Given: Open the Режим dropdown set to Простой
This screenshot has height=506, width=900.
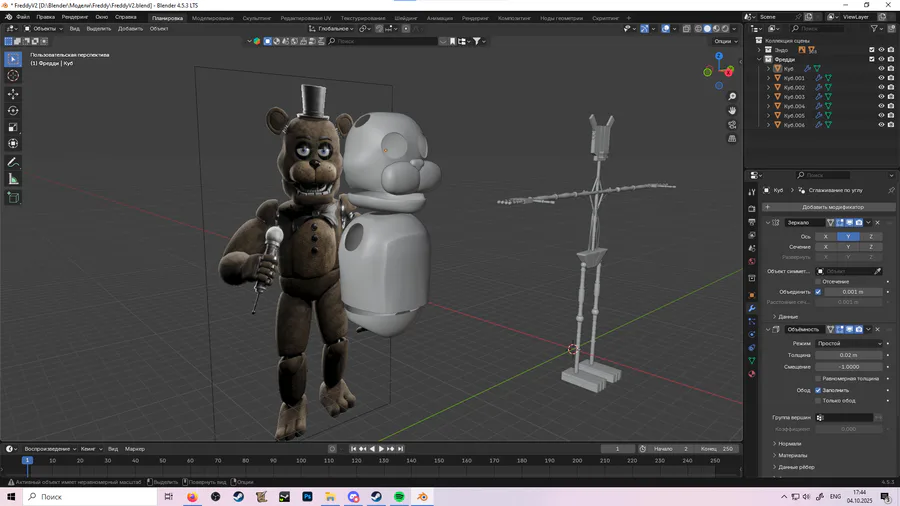Looking at the screenshot, I should click(x=849, y=343).
